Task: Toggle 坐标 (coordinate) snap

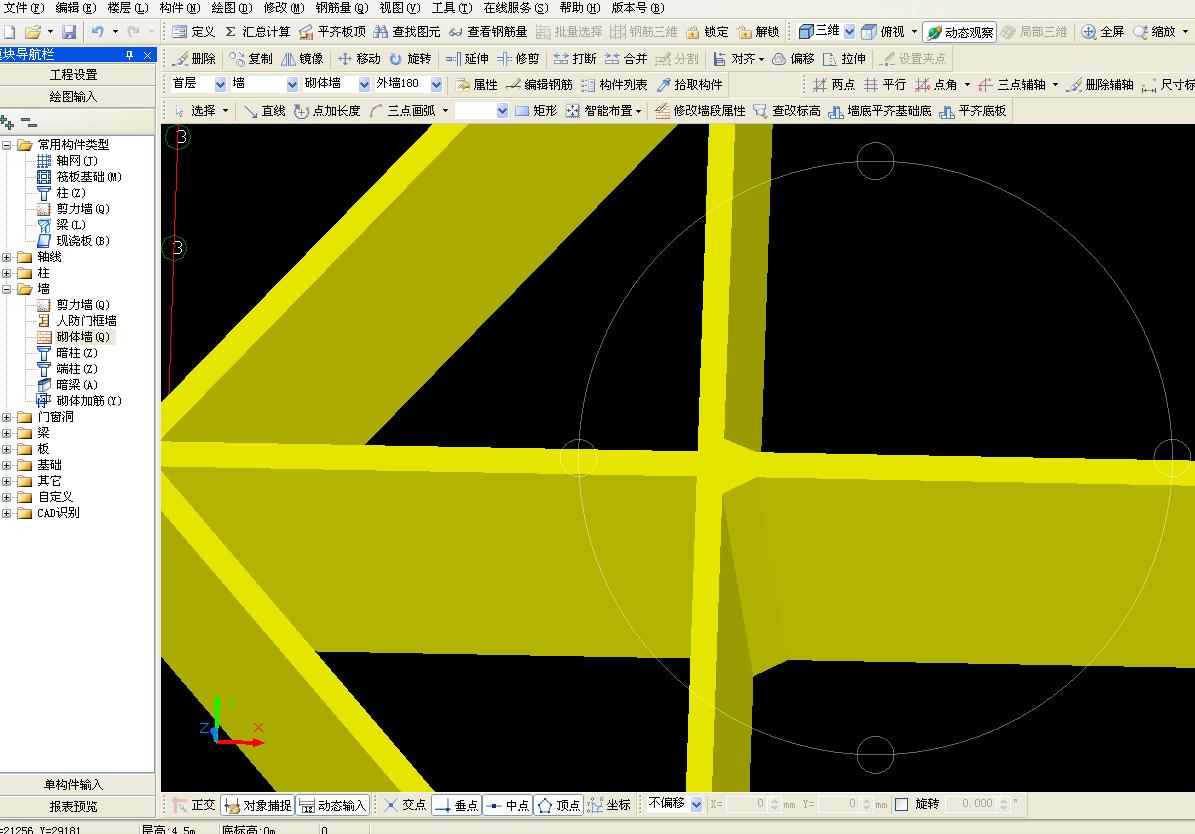Action: coord(608,805)
